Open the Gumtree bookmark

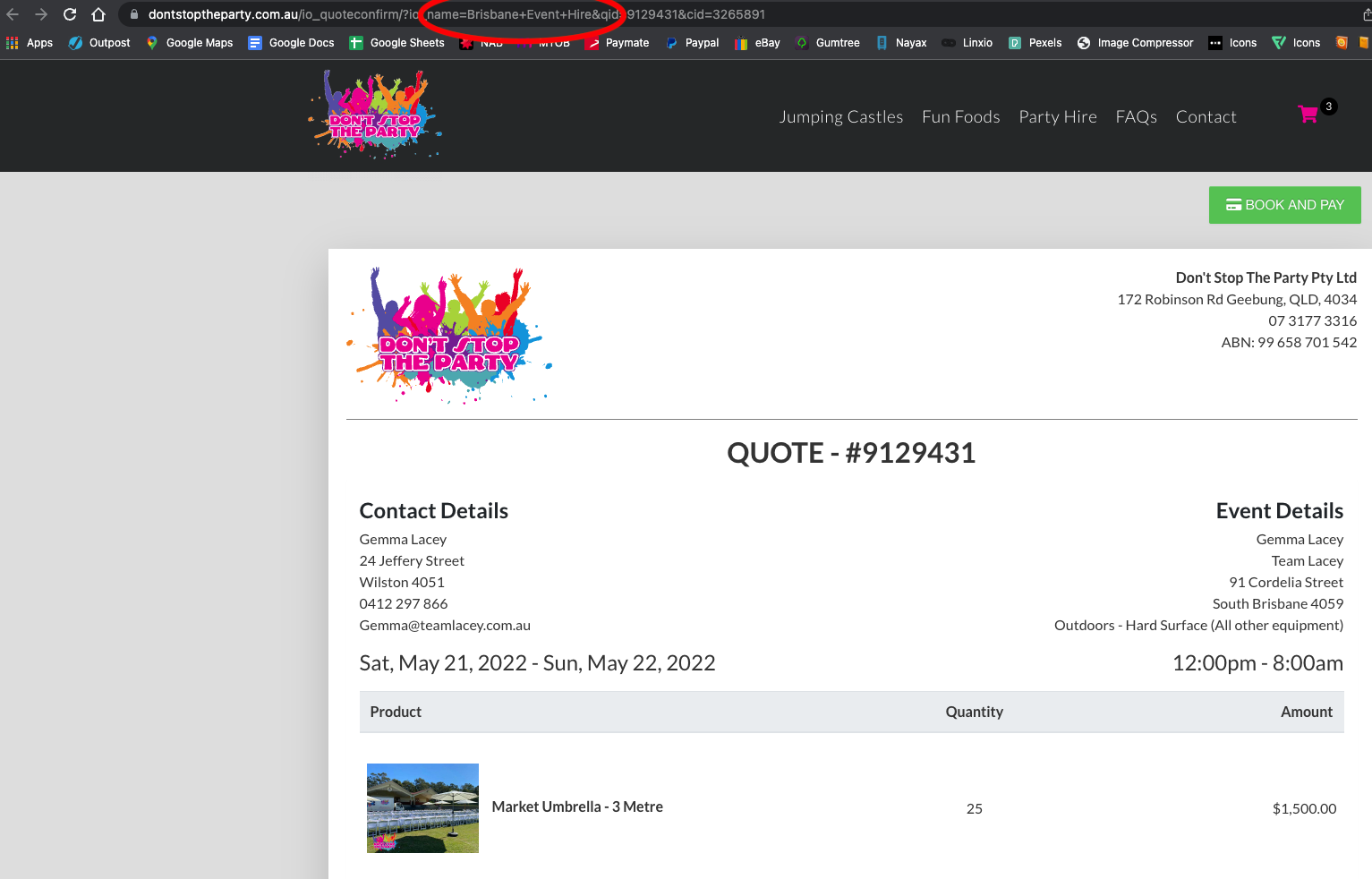click(828, 43)
